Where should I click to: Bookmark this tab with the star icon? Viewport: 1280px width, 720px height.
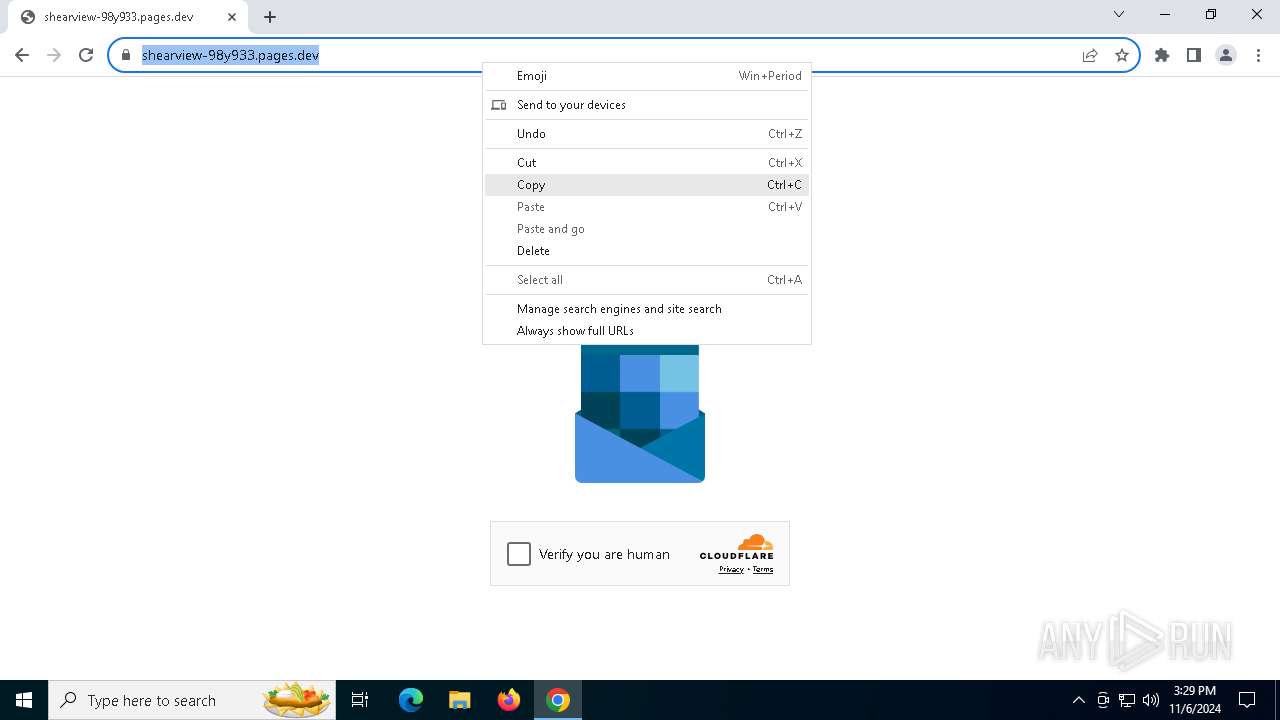tap(1122, 55)
